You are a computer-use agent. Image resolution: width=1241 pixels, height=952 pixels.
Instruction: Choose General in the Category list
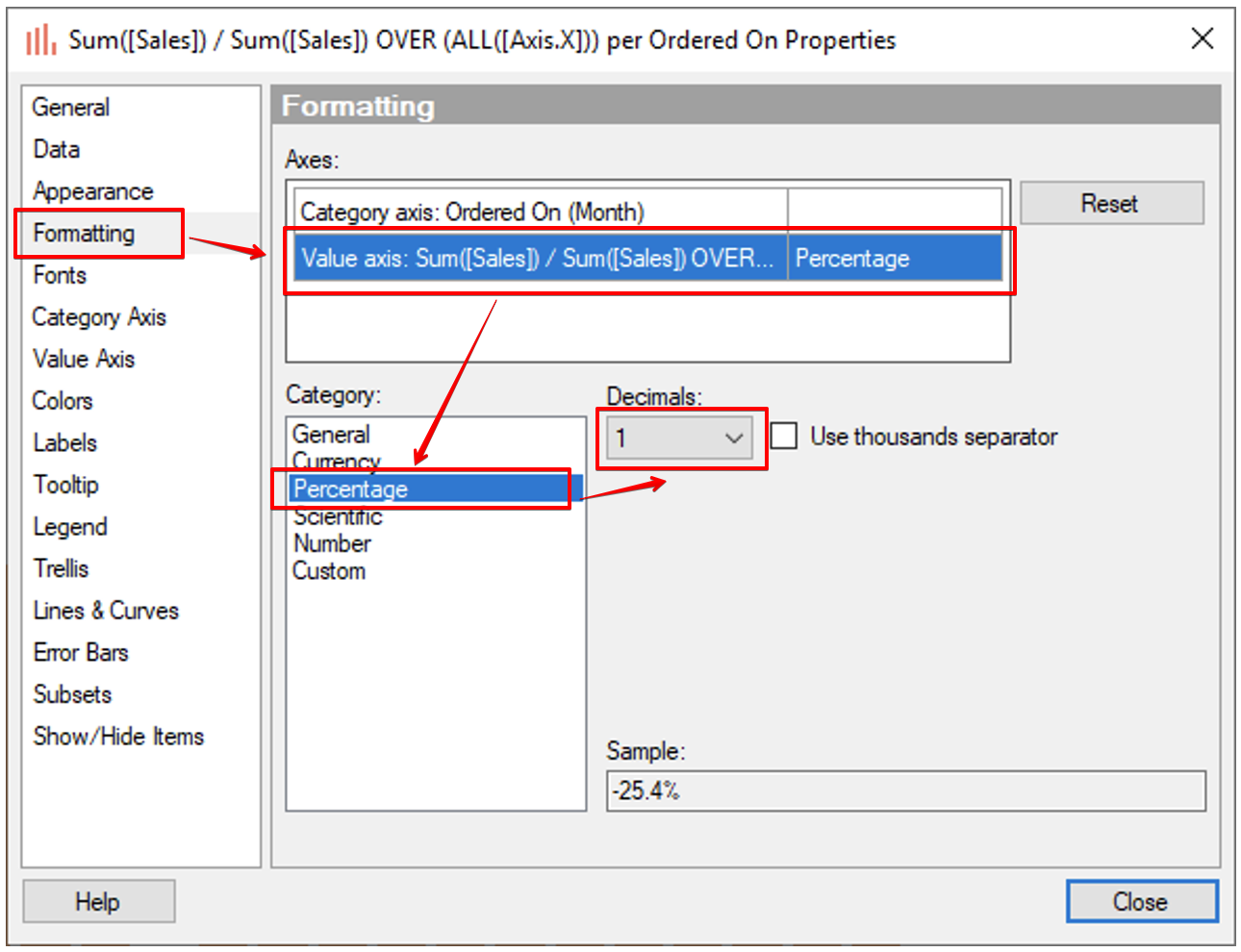331,435
